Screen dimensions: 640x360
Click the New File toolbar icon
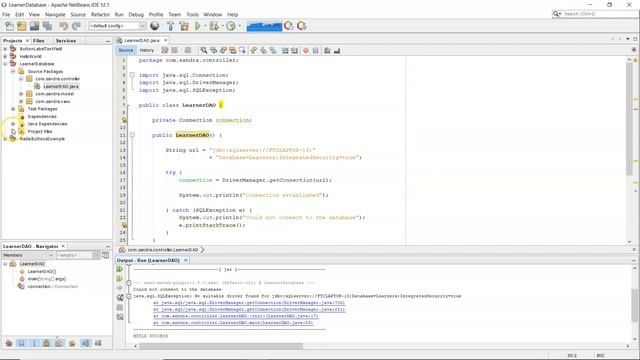9,26
